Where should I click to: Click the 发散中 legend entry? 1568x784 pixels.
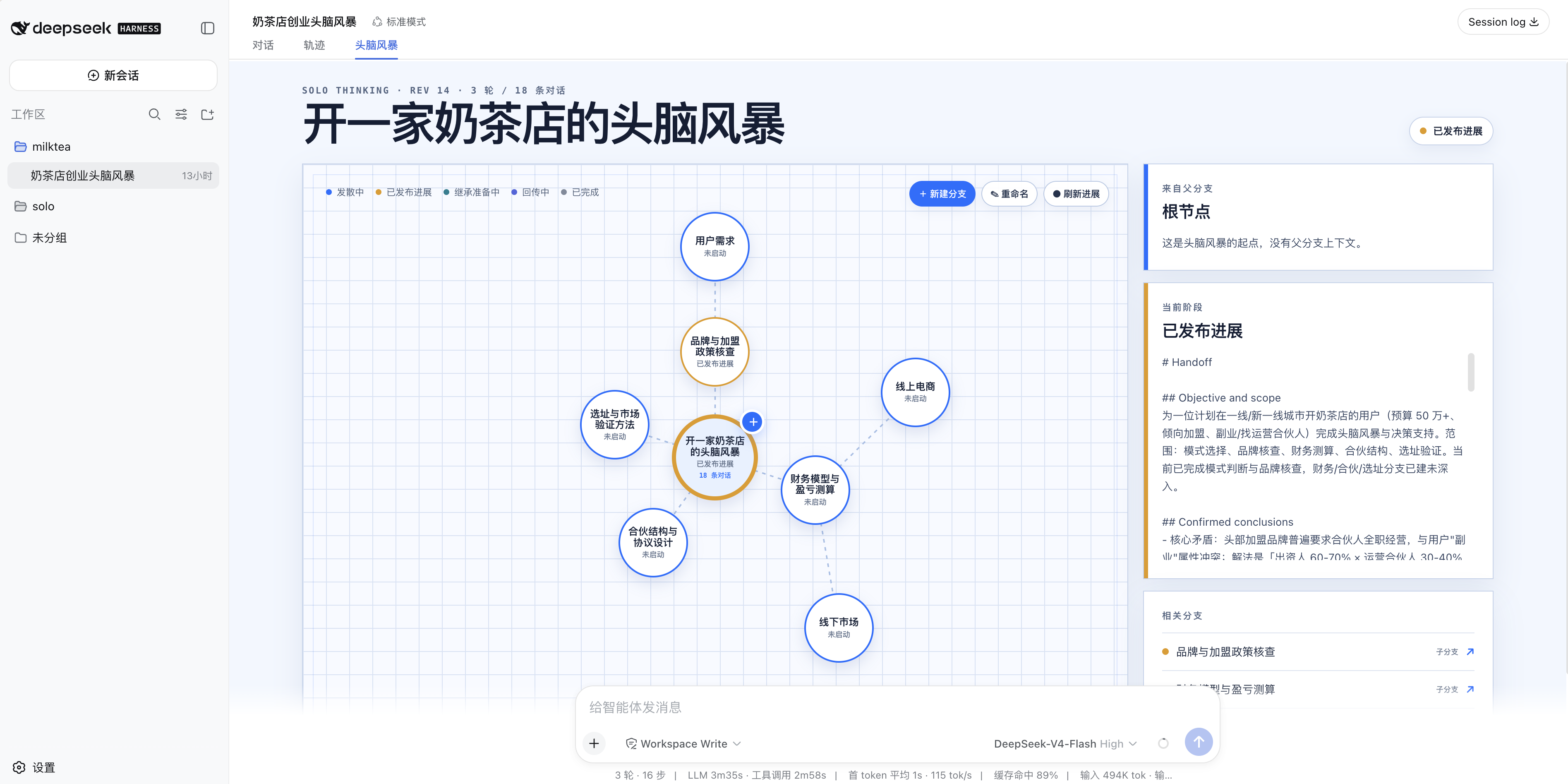(x=345, y=192)
